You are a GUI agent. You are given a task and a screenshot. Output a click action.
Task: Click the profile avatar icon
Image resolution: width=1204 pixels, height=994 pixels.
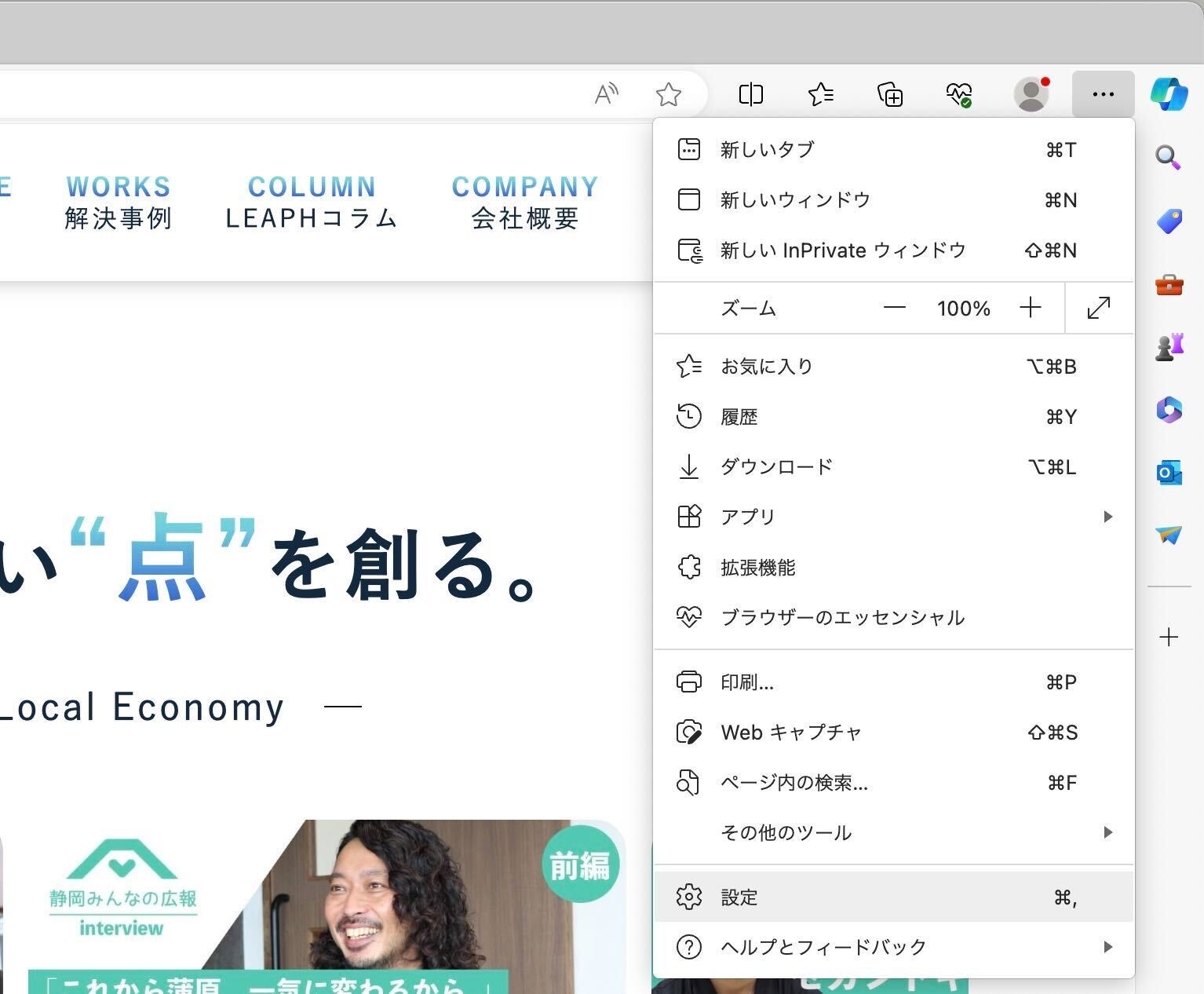pos(1032,94)
